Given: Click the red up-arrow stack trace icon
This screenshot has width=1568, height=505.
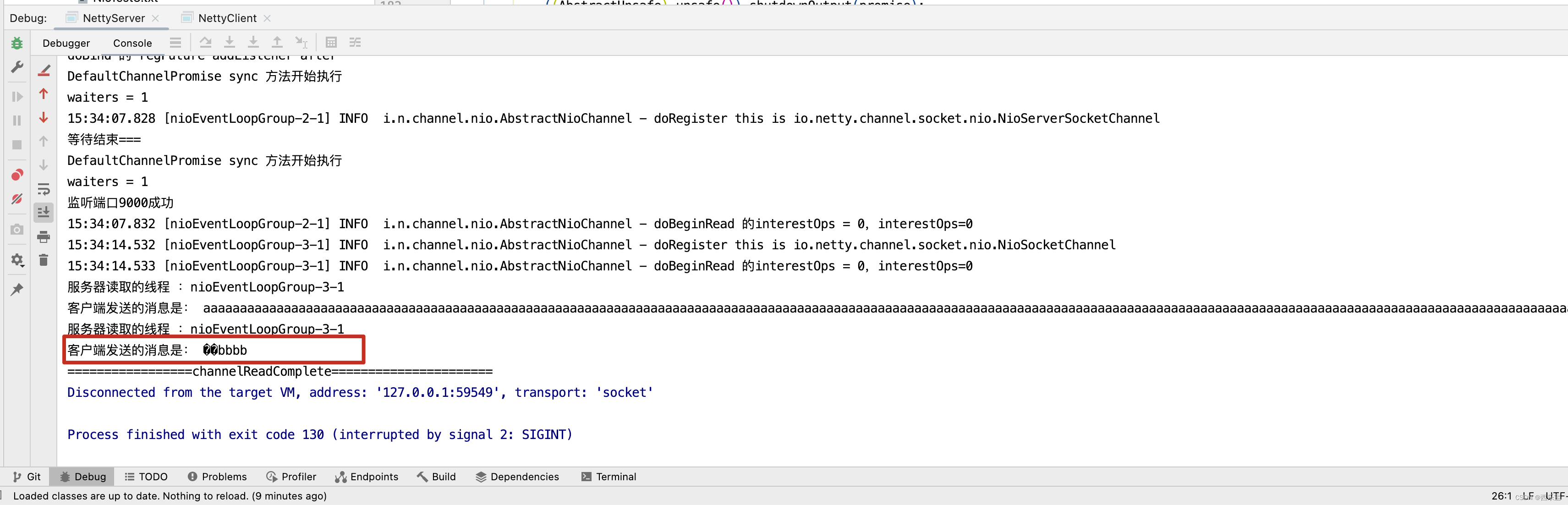Looking at the screenshot, I should coord(44,93).
